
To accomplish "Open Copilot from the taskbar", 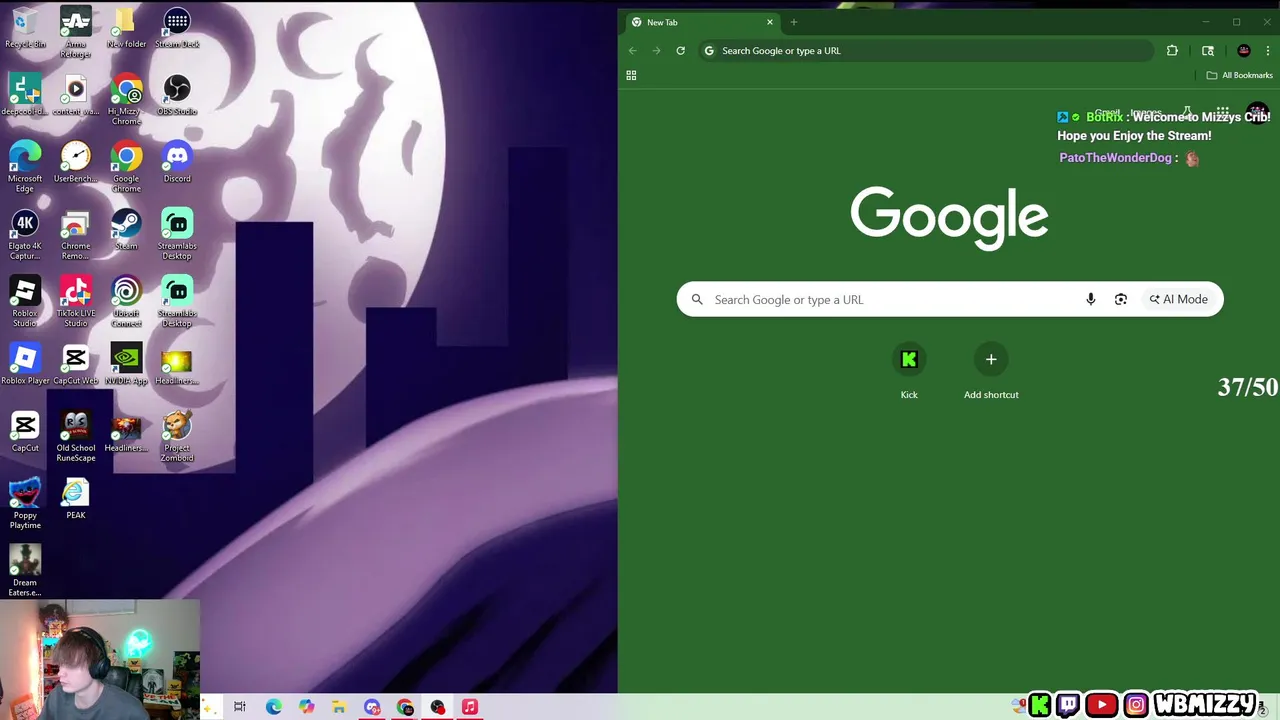I will tap(306, 707).
